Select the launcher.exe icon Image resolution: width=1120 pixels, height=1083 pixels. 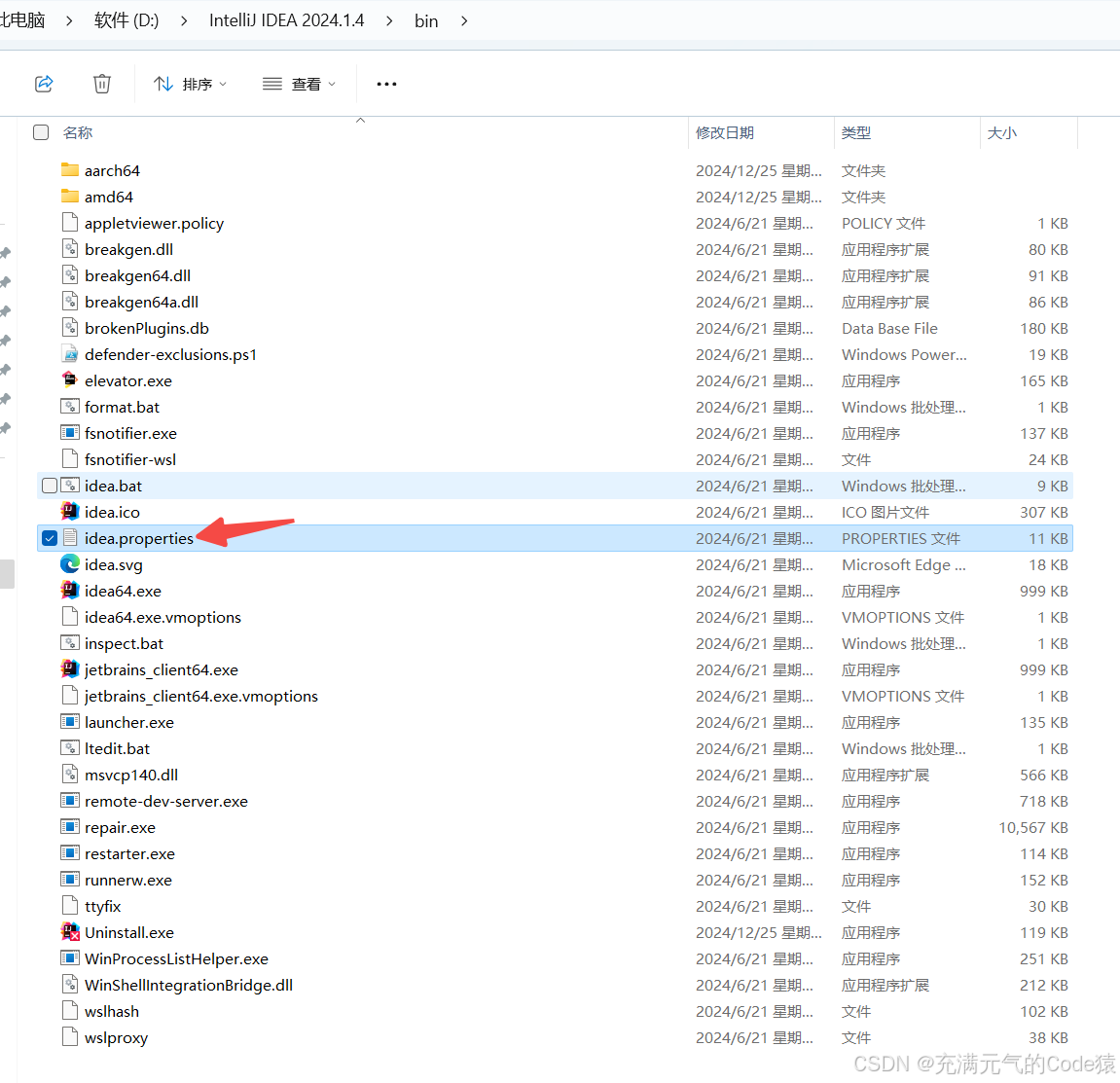[70, 722]
